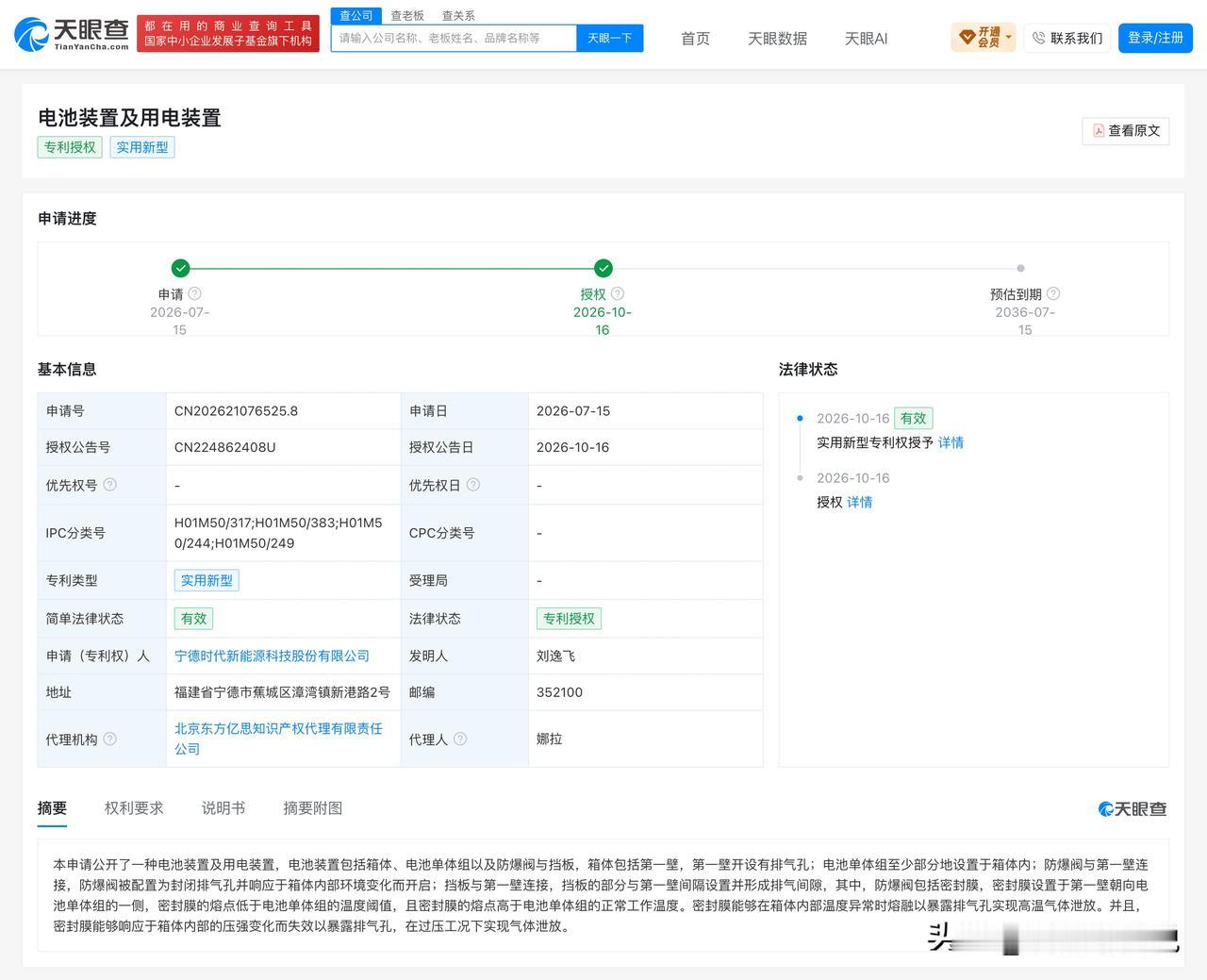Click help icon next to 预估到期
Image resolution: width=1207 pixels, height=980 pixels.
(x=1053, y=294)
